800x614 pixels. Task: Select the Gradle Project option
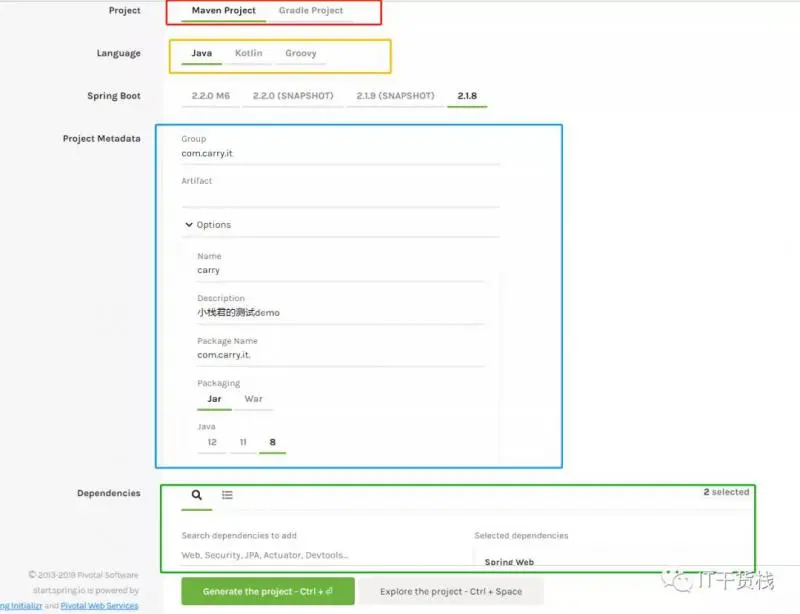311,11
